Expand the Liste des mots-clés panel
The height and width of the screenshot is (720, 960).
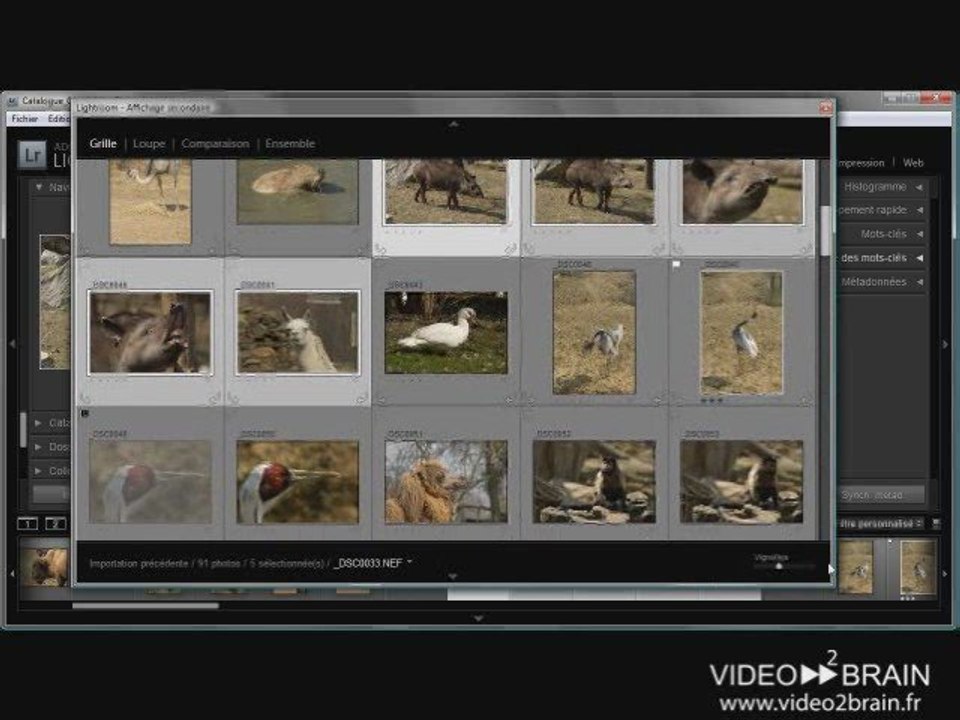click(x=882, y=258)
